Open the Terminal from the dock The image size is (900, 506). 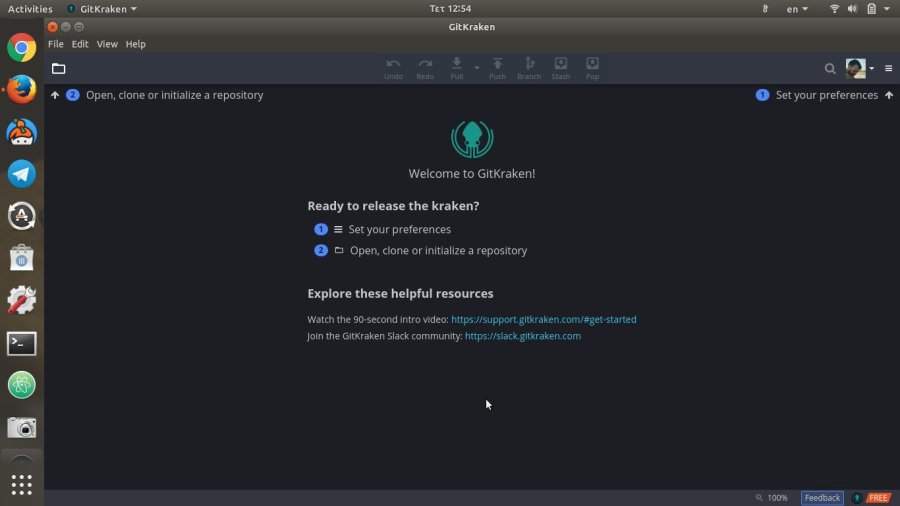click(x=22, y=344)
